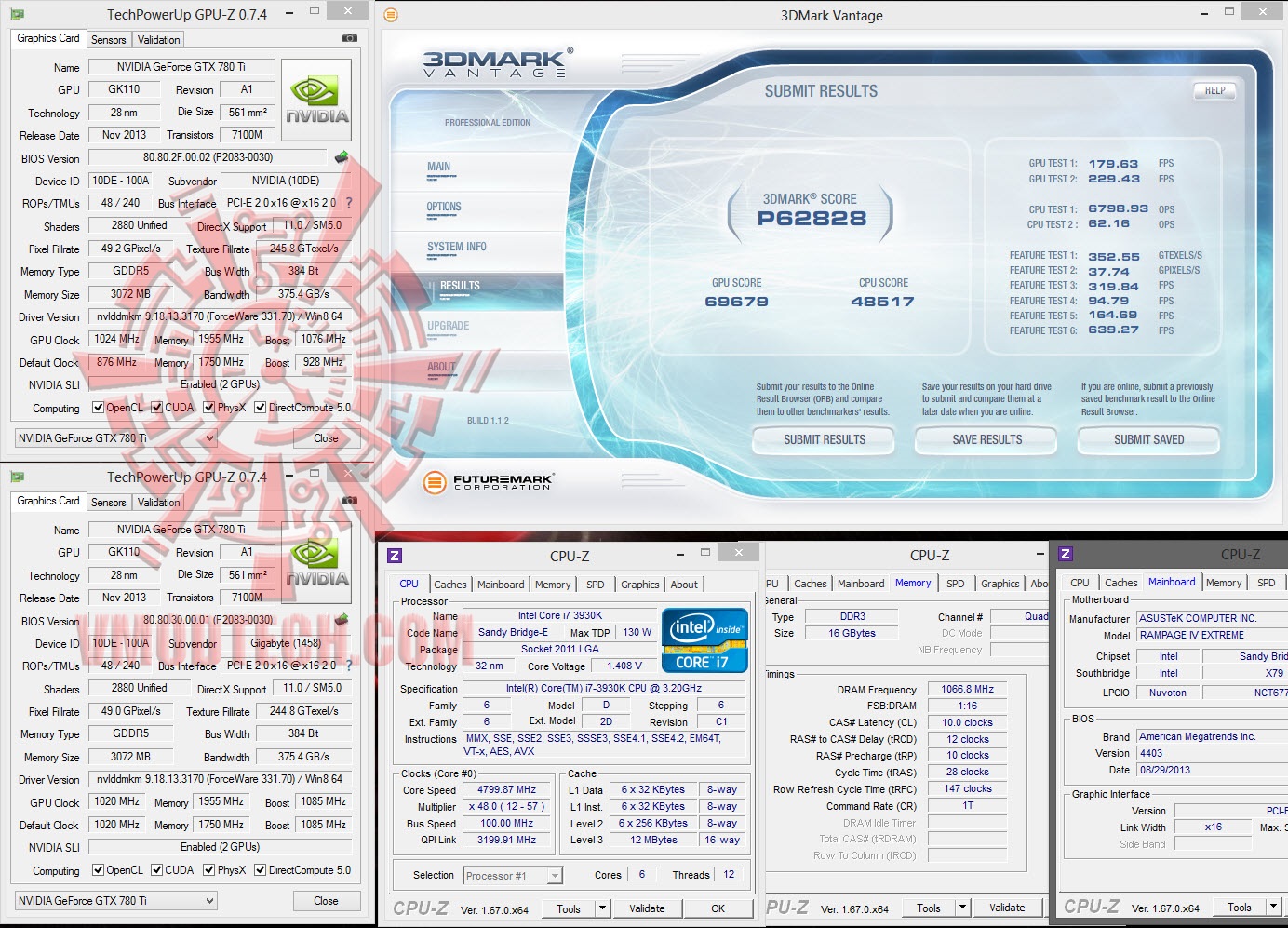Click the HELP button in 3DMark Vantage
1288x928 pixels.
(1215, 91)
